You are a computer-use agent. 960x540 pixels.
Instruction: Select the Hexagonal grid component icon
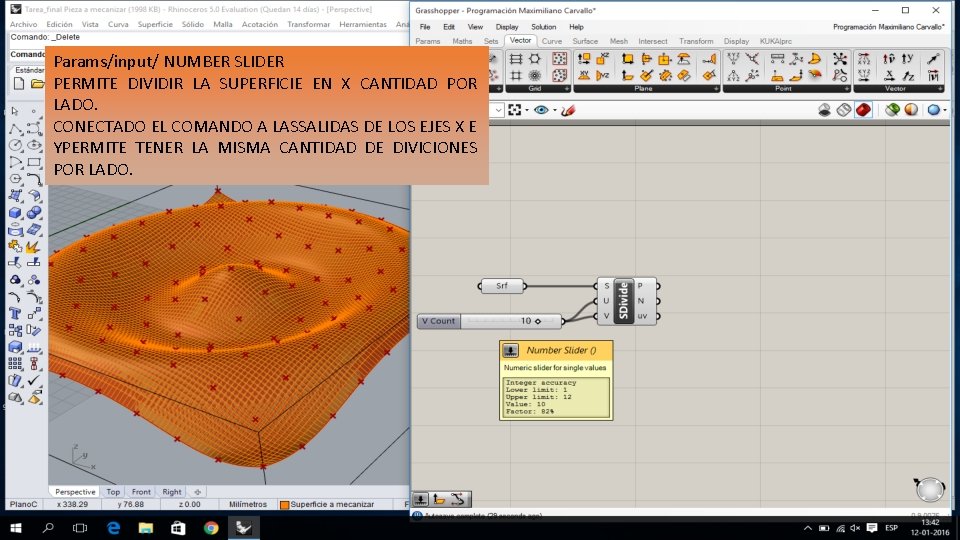(x=534, y=59)
